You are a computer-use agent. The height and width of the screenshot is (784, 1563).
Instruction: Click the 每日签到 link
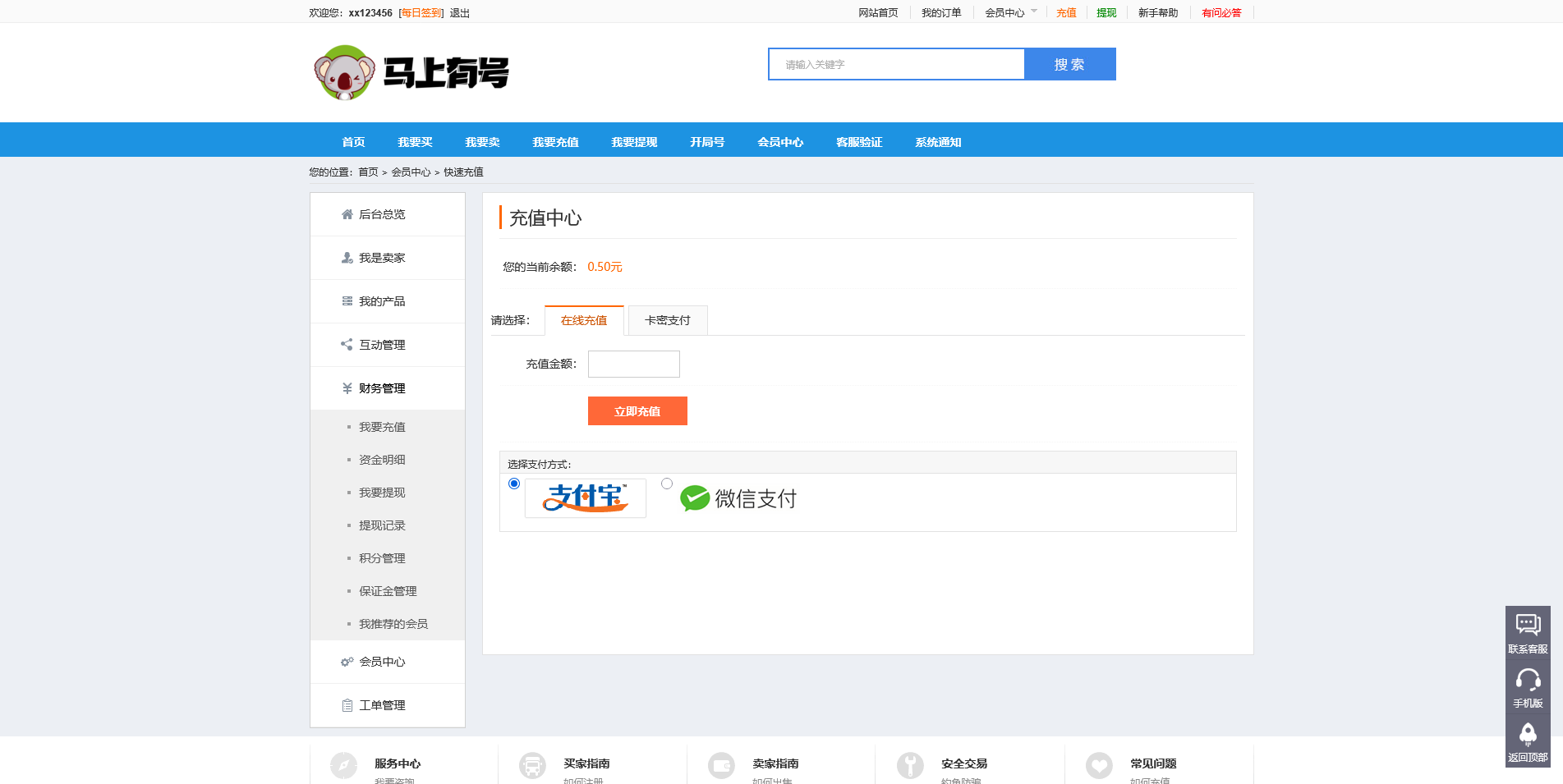421,13
